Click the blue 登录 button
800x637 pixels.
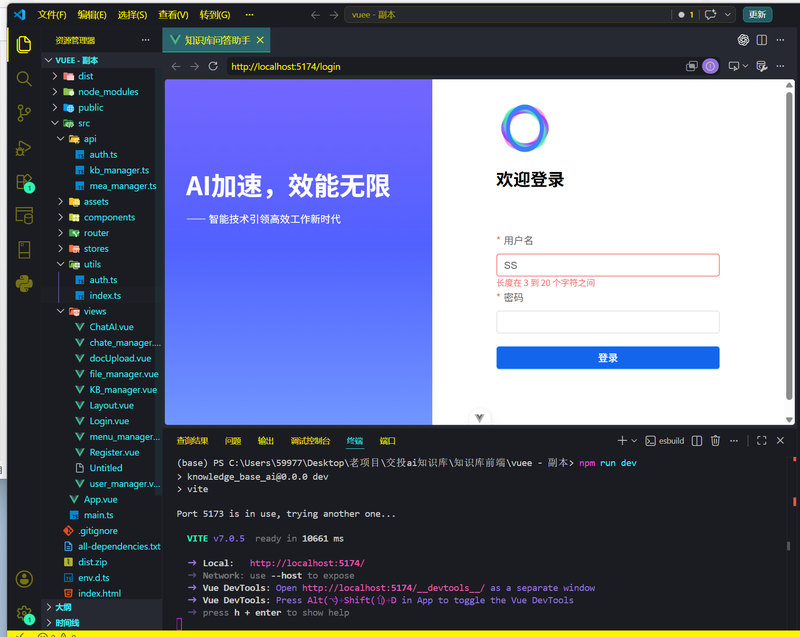(608, 358)
